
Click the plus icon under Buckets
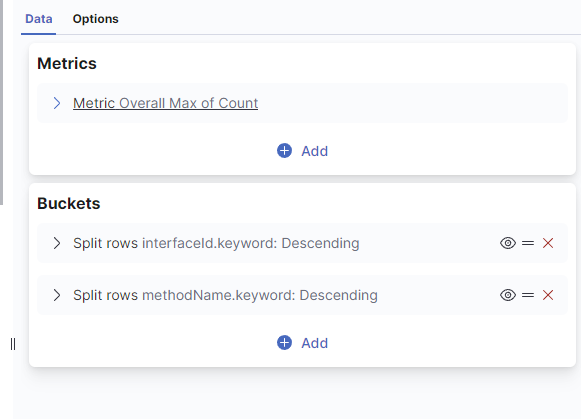point(285,343)
